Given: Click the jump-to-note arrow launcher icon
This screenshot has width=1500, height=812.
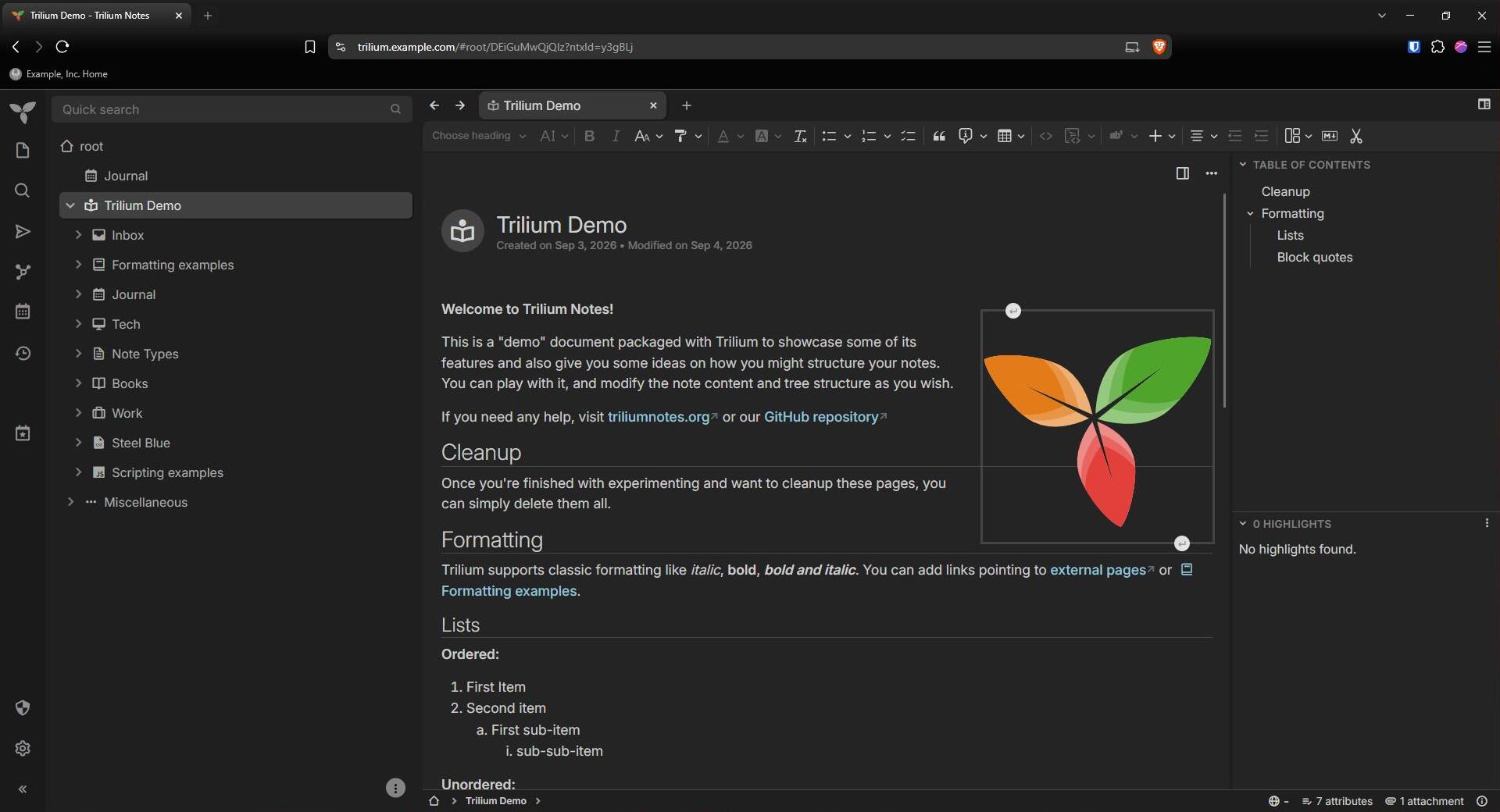Looking at the screenshot, I should [23, 232].
